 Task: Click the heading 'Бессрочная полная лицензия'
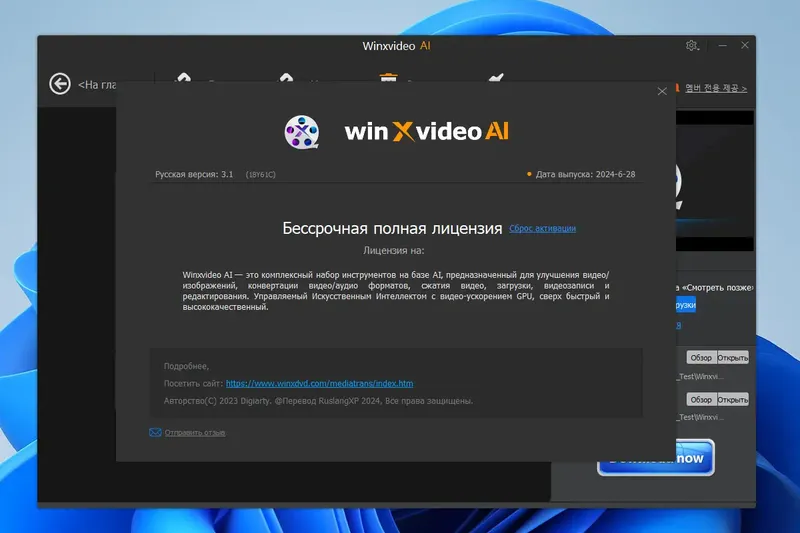392,228
